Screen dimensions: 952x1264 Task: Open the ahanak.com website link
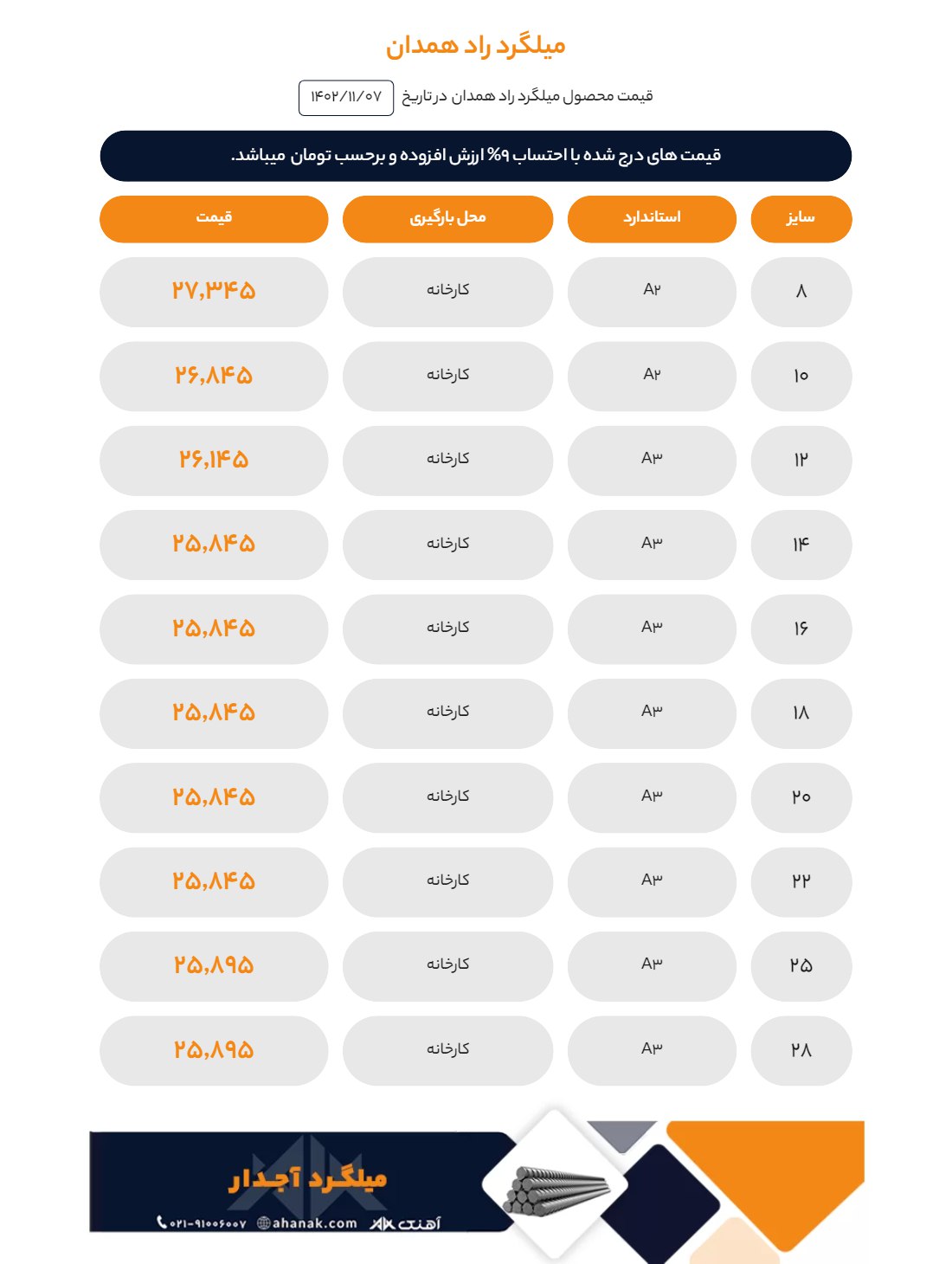(314, 1223)
